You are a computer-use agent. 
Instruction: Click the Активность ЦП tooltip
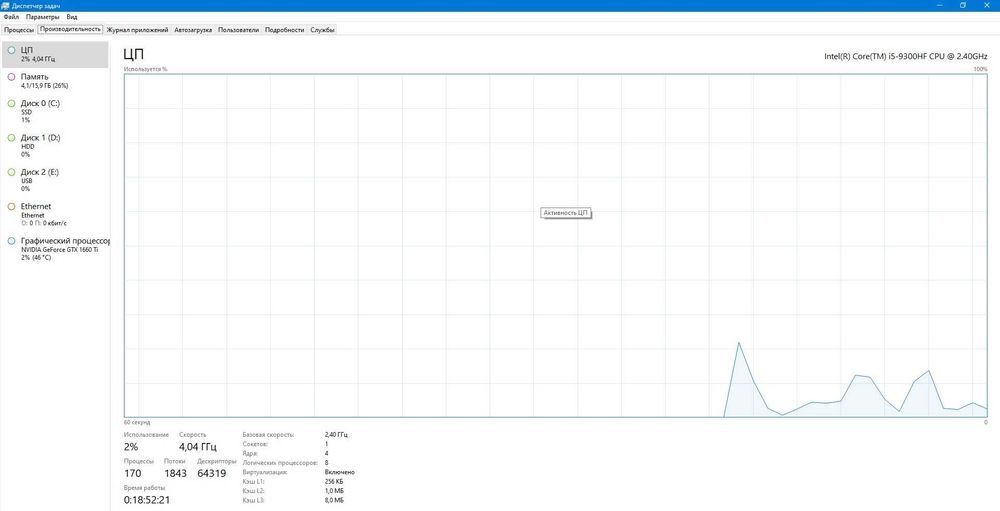566,212
